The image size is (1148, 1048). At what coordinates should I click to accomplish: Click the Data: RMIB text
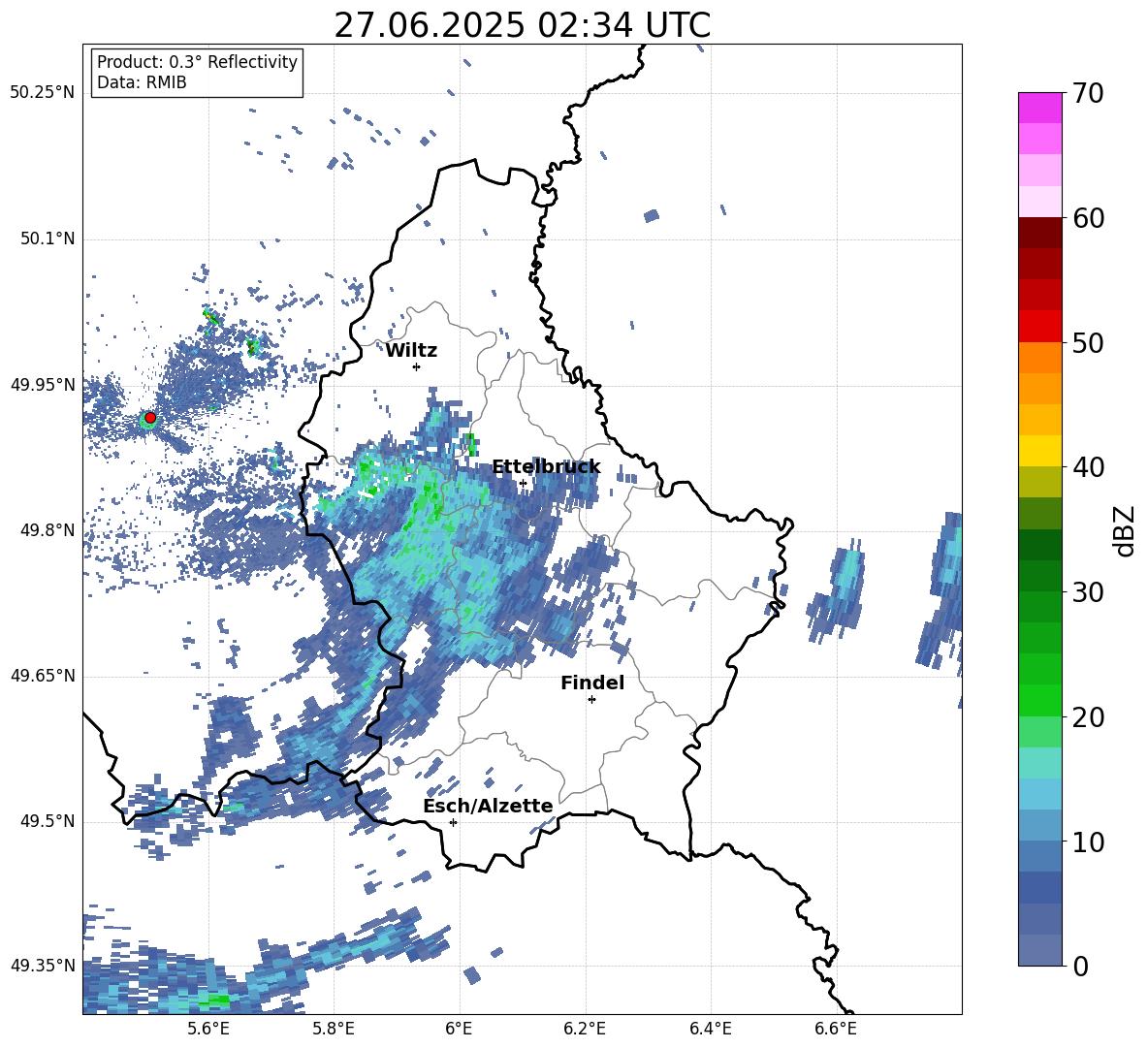pos(142,82)
